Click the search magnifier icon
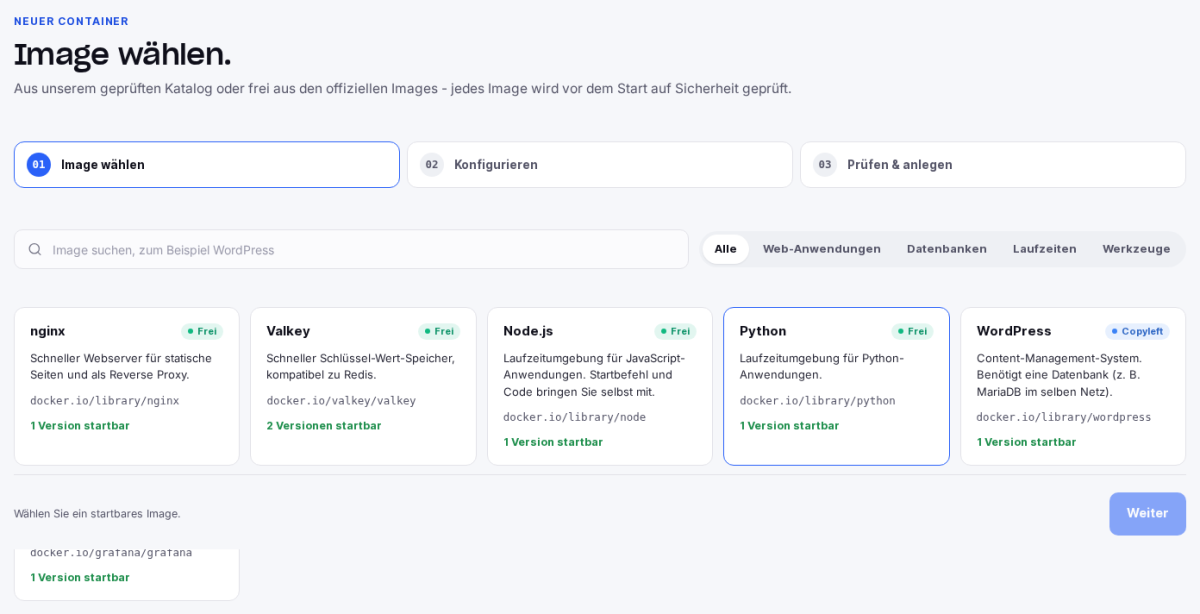1200x614 pixels. click(x=35, y=249)
